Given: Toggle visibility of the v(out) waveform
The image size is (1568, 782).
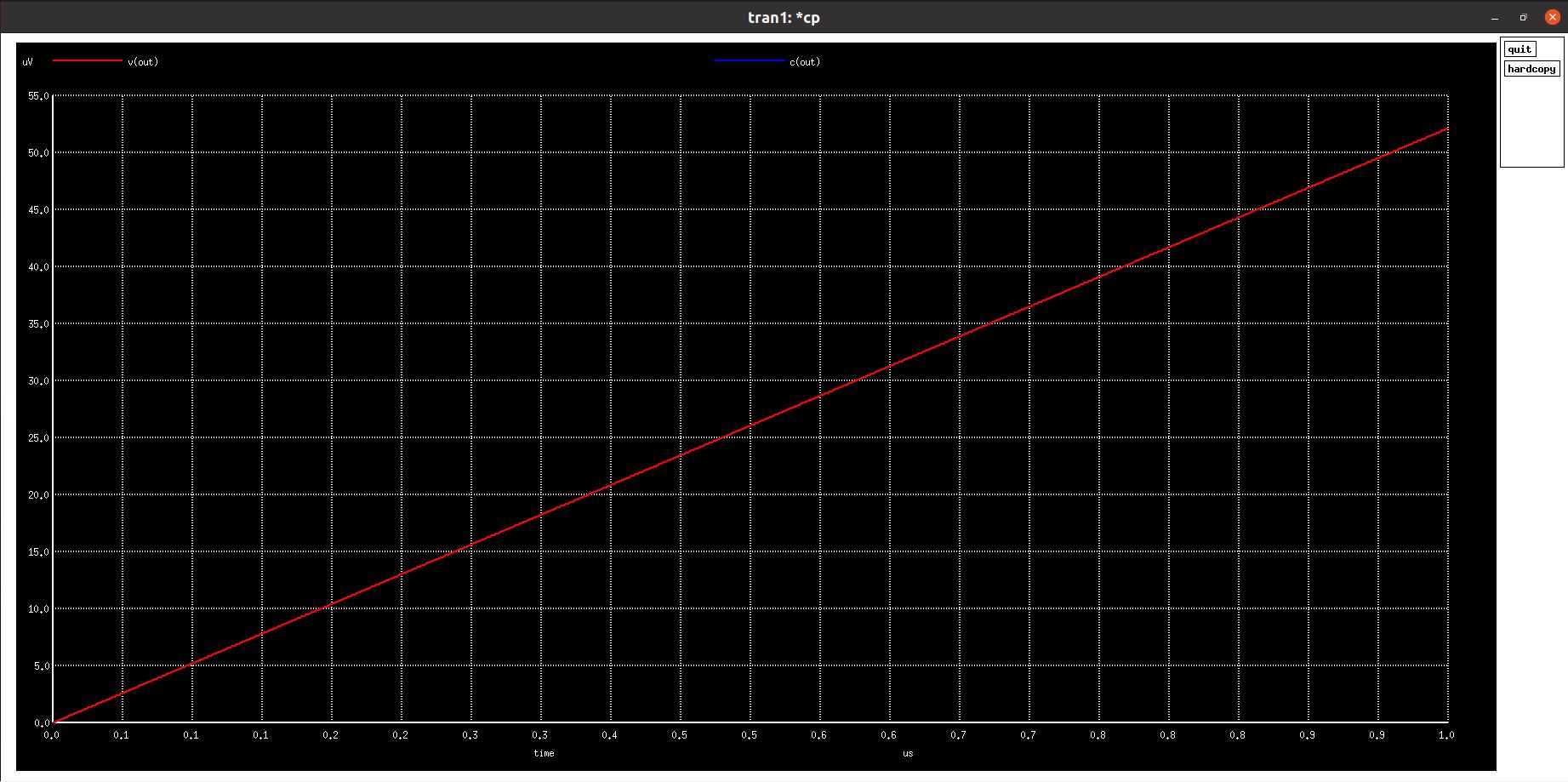Looking at the screenshot, I should [x=142, y=61].
